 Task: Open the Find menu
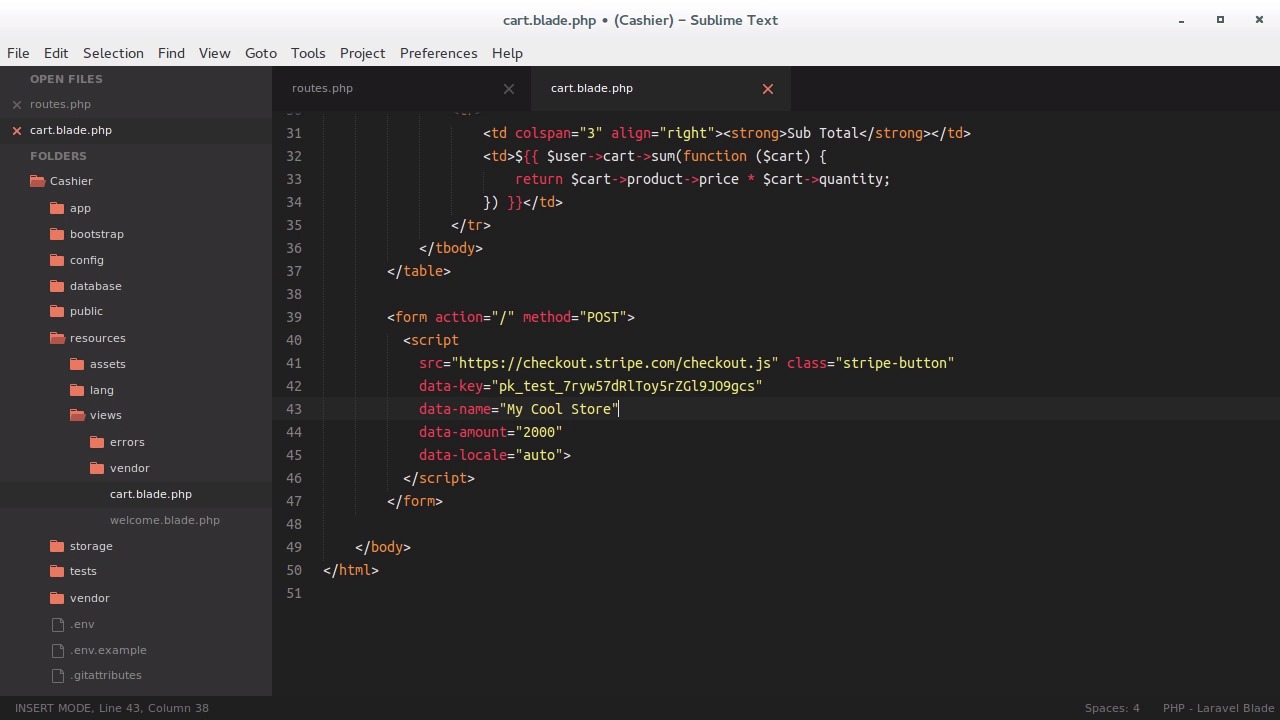coord(171,53)
